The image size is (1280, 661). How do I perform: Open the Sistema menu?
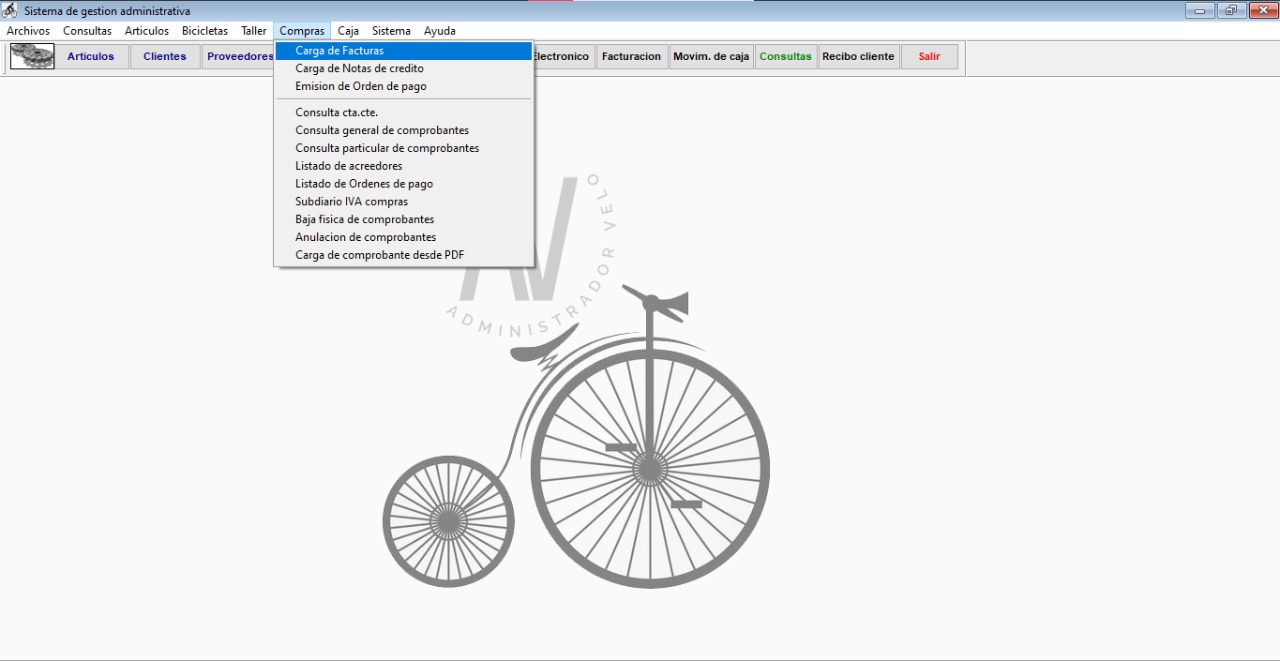(391, 31)
